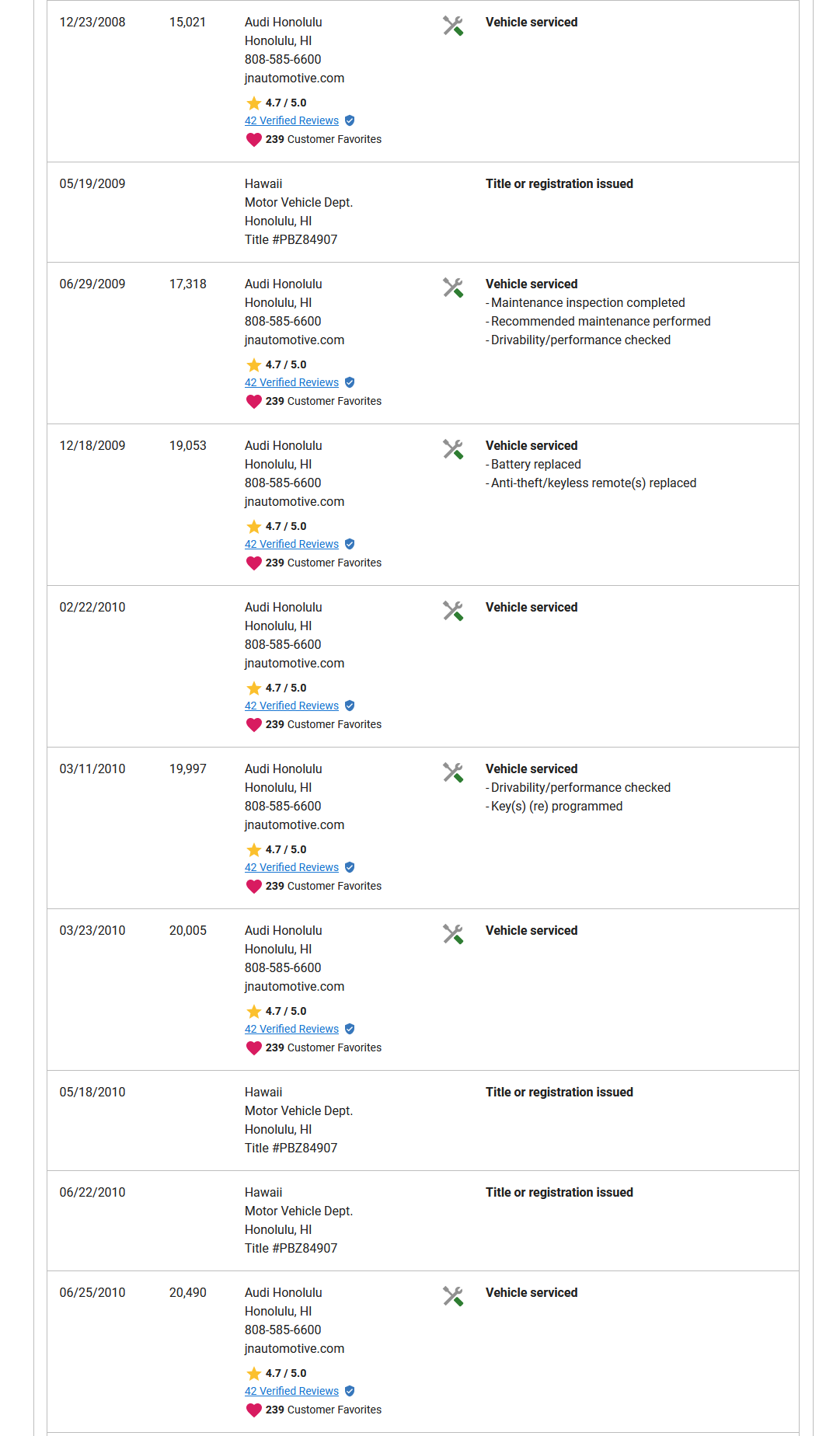
Task: Click the wrench service icon for 06/25/2010
Action: click(453, 1296)
